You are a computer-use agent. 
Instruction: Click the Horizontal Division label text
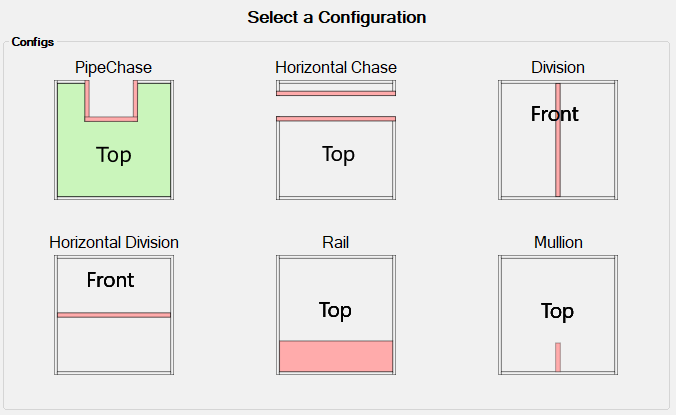(114, 243)
